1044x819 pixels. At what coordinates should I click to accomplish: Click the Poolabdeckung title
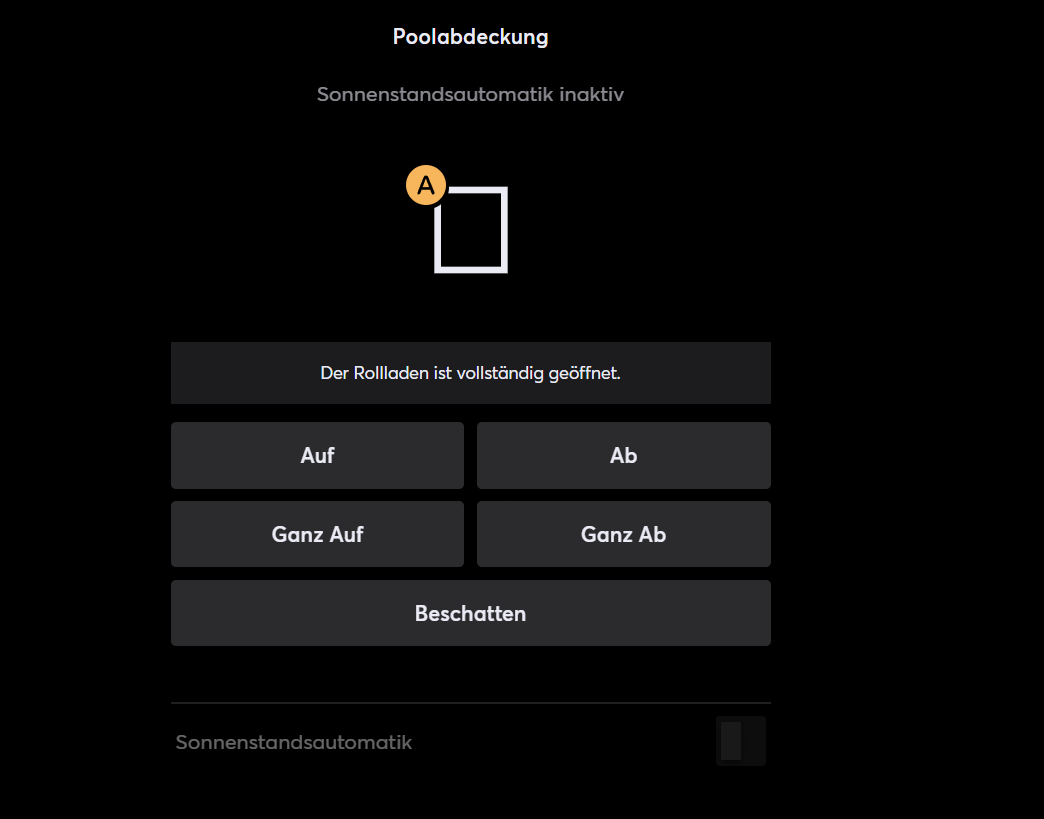coord(470,37)
